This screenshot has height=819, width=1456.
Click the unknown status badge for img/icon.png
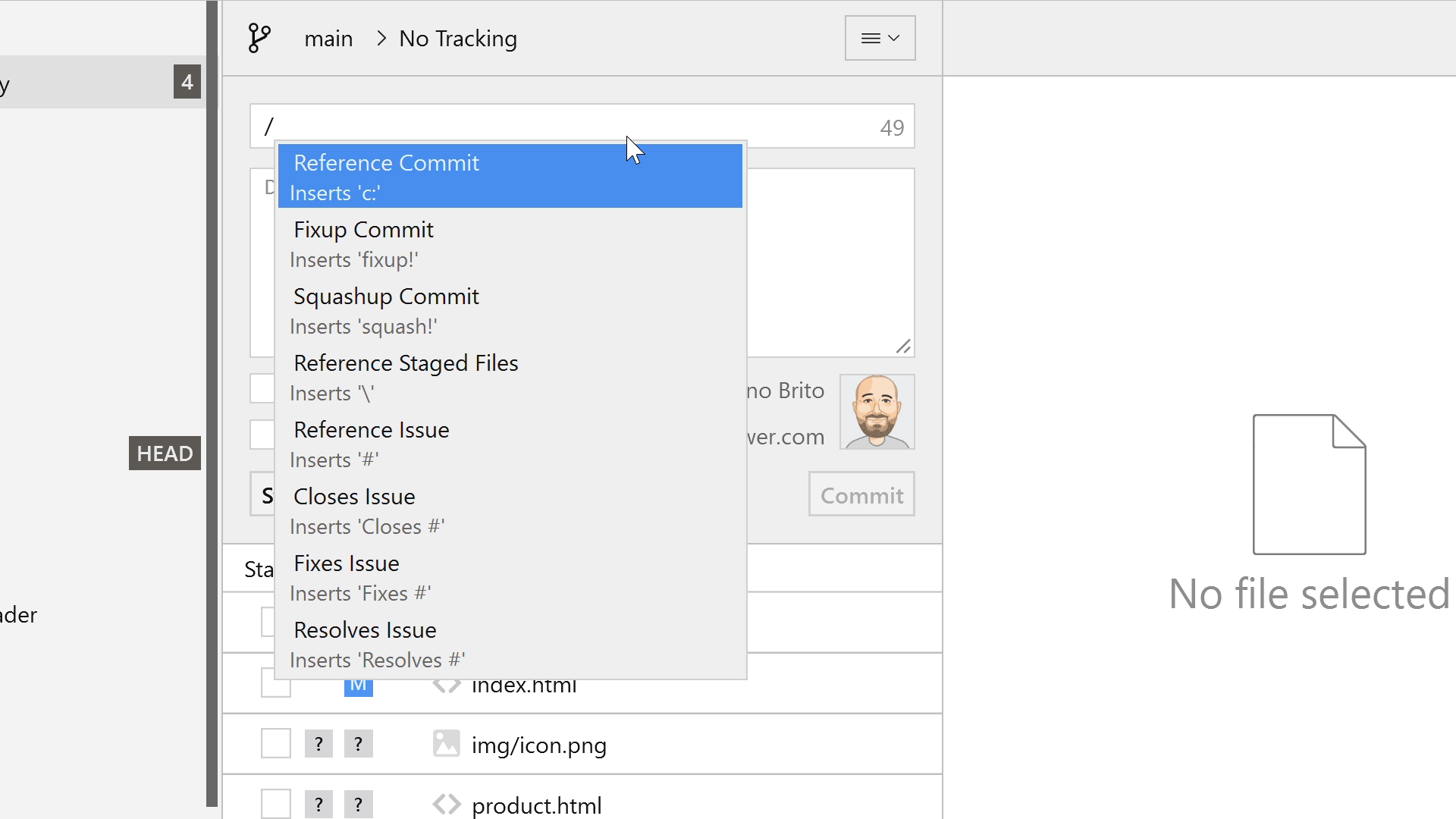318,744
